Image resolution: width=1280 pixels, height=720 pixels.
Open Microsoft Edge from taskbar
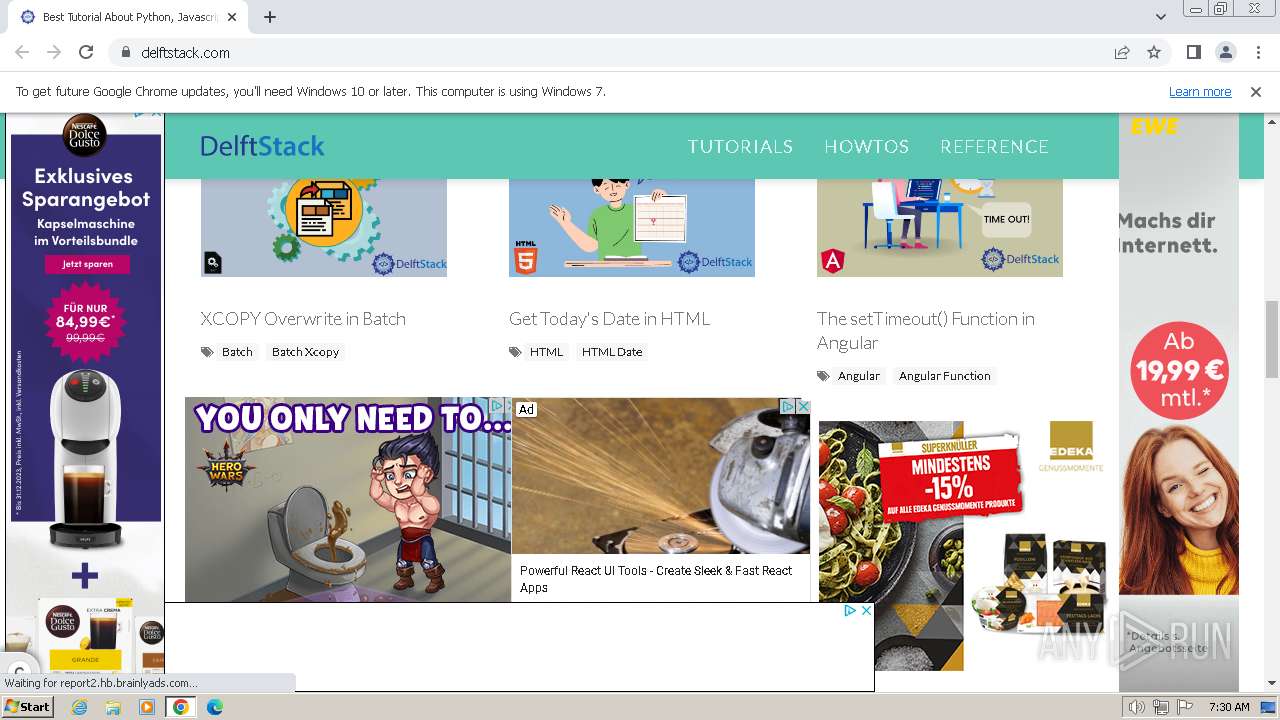[214, 707]
